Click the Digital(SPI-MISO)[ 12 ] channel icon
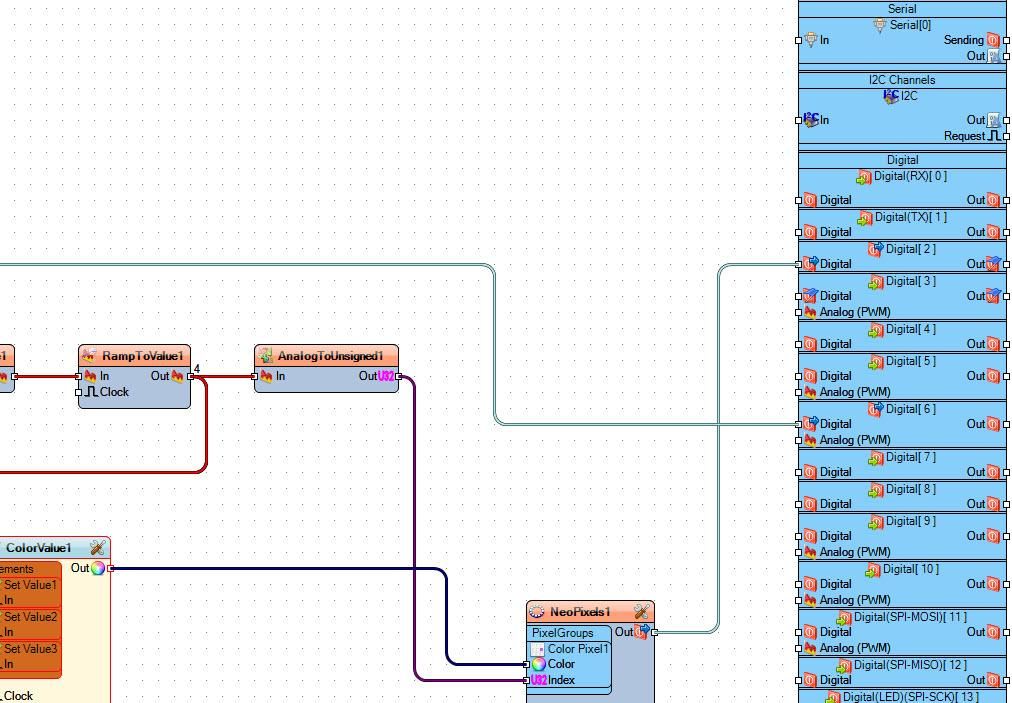Viewport: 1012px width, 703px height. click(x=844, y=666)
